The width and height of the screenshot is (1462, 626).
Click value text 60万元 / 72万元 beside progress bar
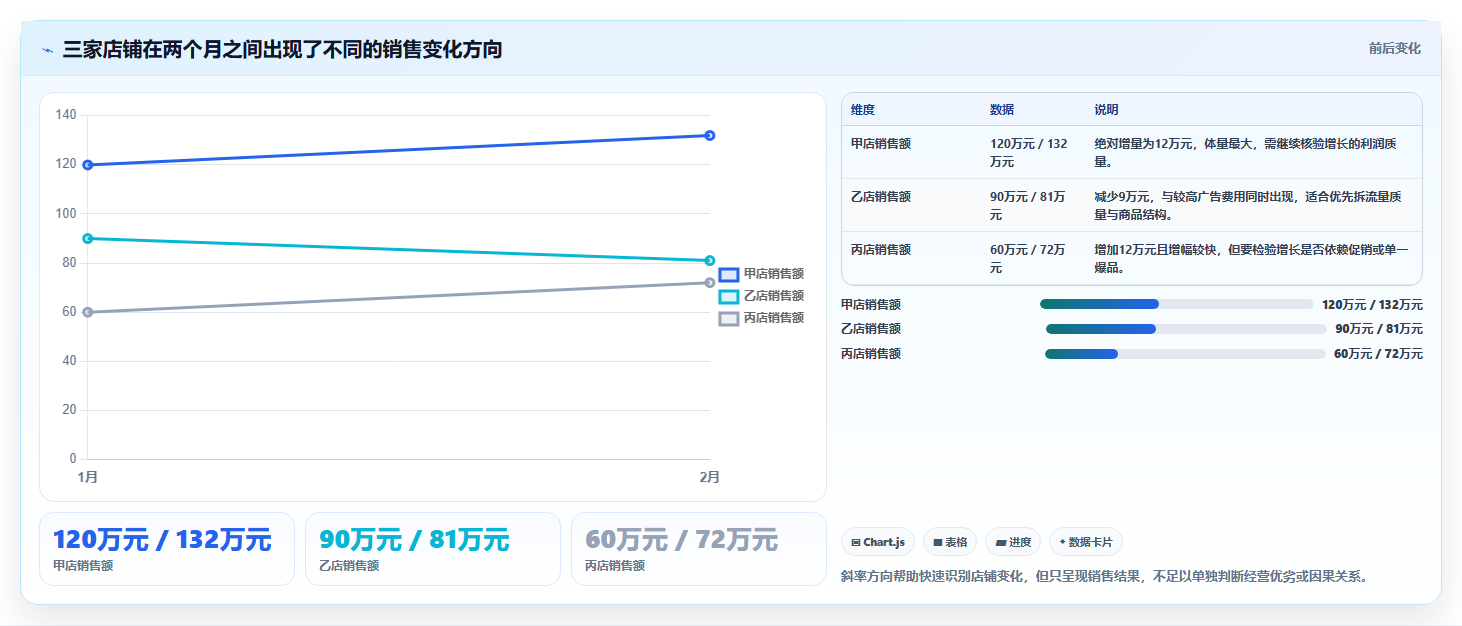(1378, 354)
